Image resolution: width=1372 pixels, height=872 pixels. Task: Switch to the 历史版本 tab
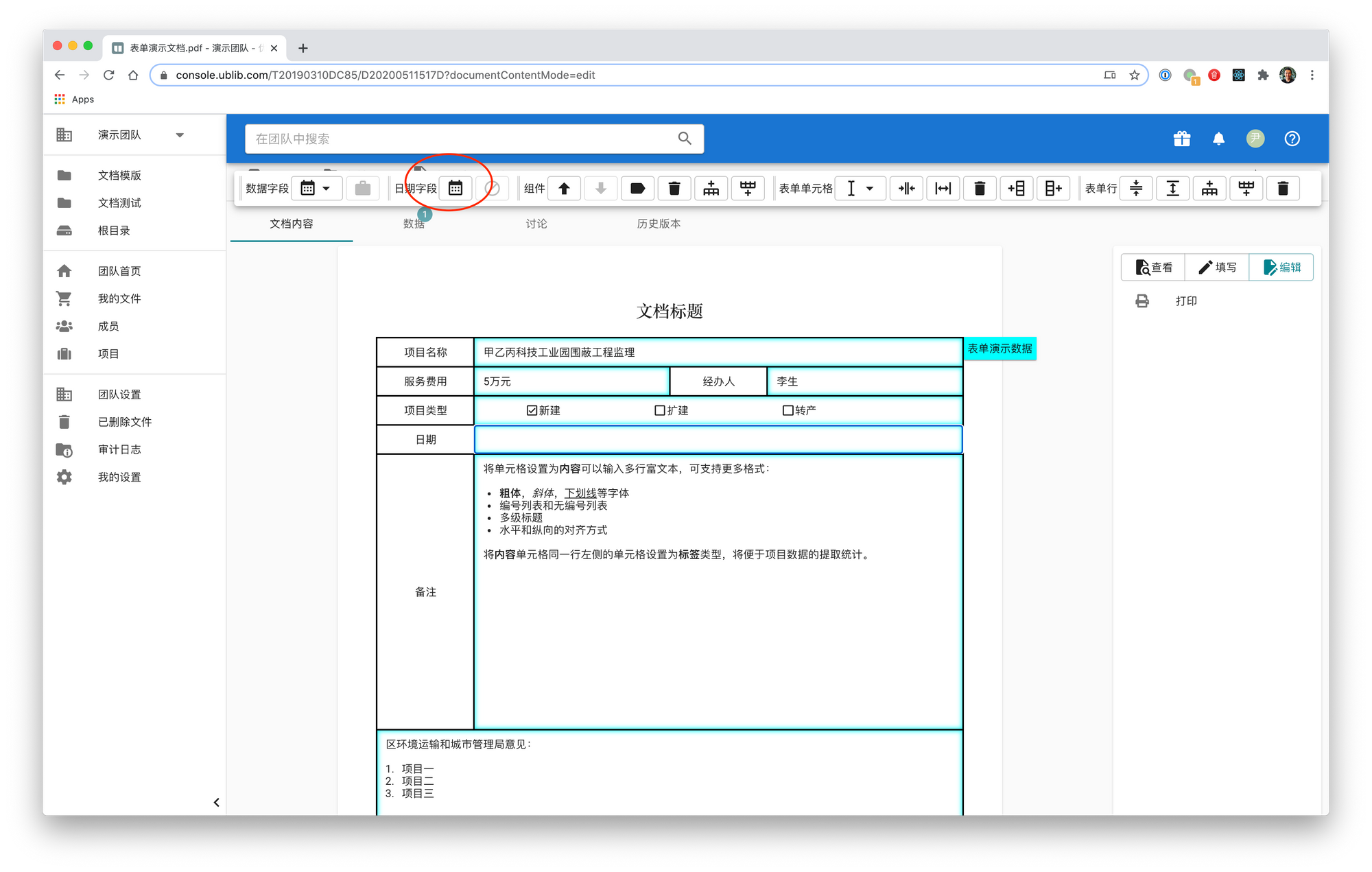click(659, 224)
